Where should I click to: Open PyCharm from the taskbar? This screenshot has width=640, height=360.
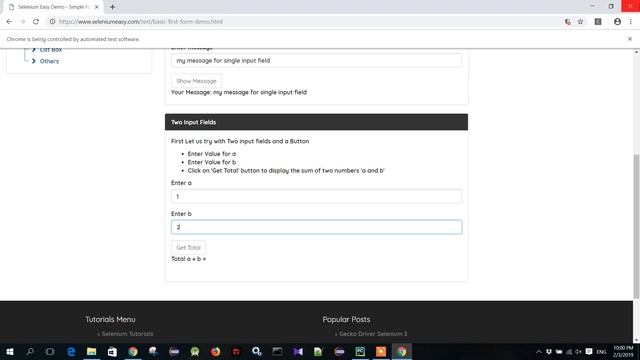[x=360, y=351]
